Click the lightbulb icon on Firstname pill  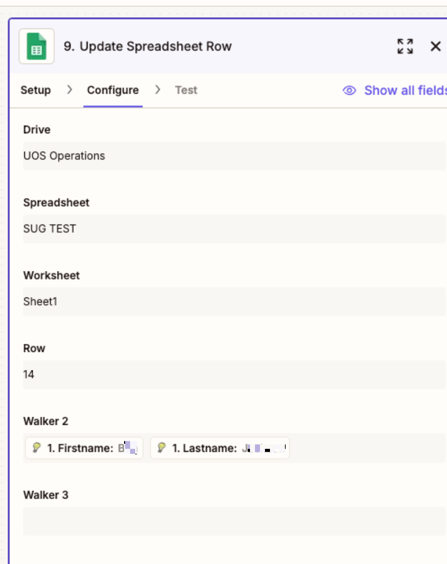tap(36, 447)
